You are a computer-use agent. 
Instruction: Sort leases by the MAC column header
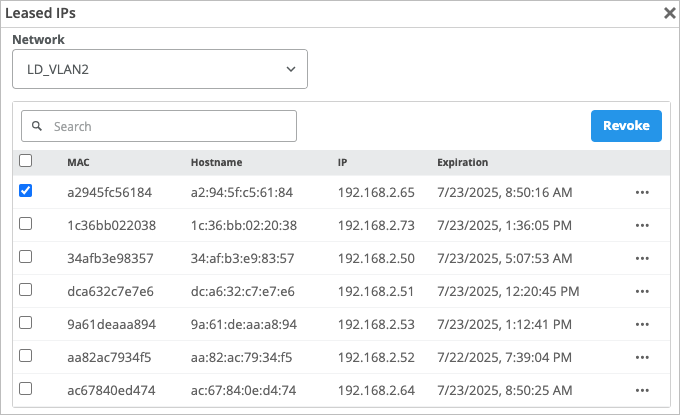(x=78, y=162)
